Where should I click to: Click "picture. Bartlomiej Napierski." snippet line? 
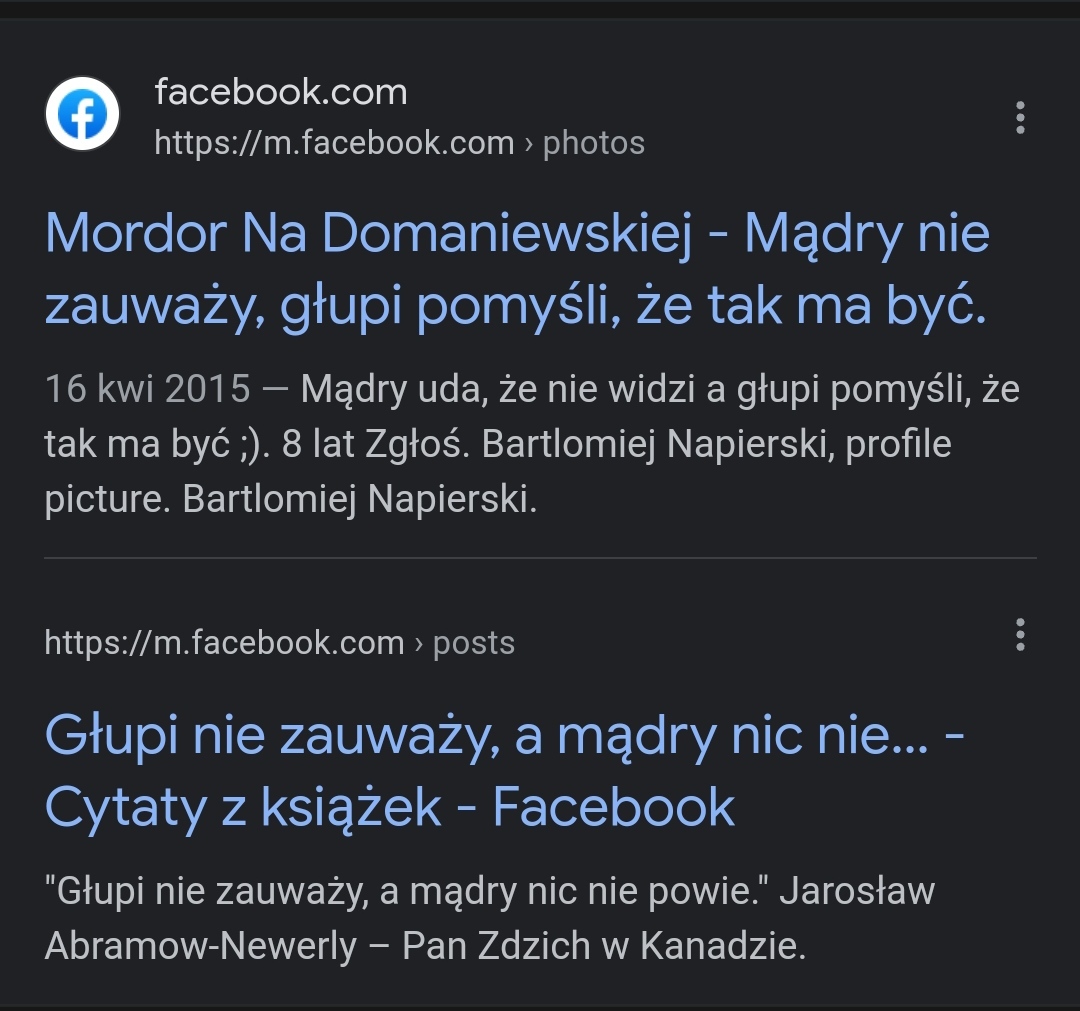coord(290,499)
